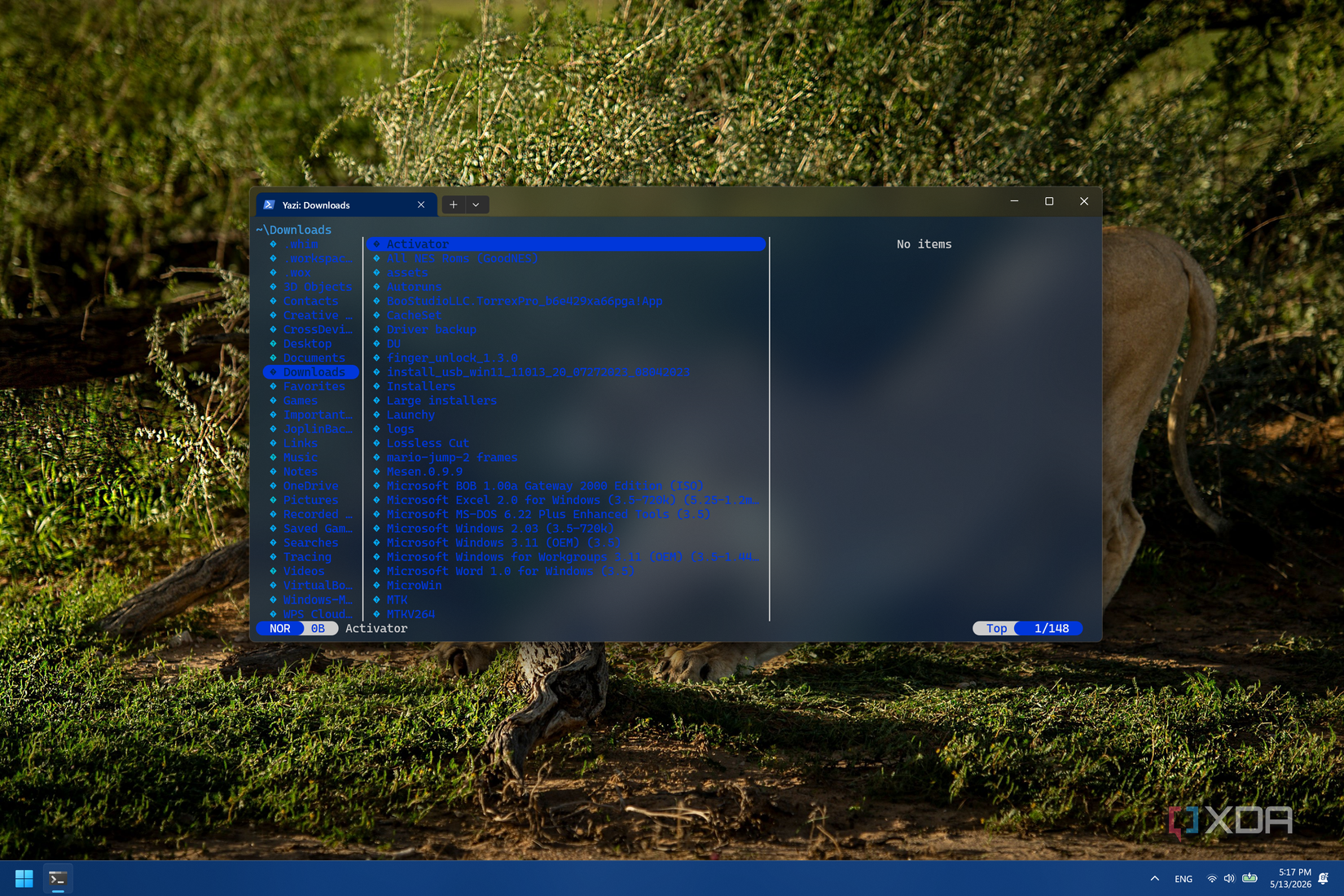Viewport: 1344px width, 896px height.
Task: Select Contacts in parent pane
Action: tap(310, 301)
